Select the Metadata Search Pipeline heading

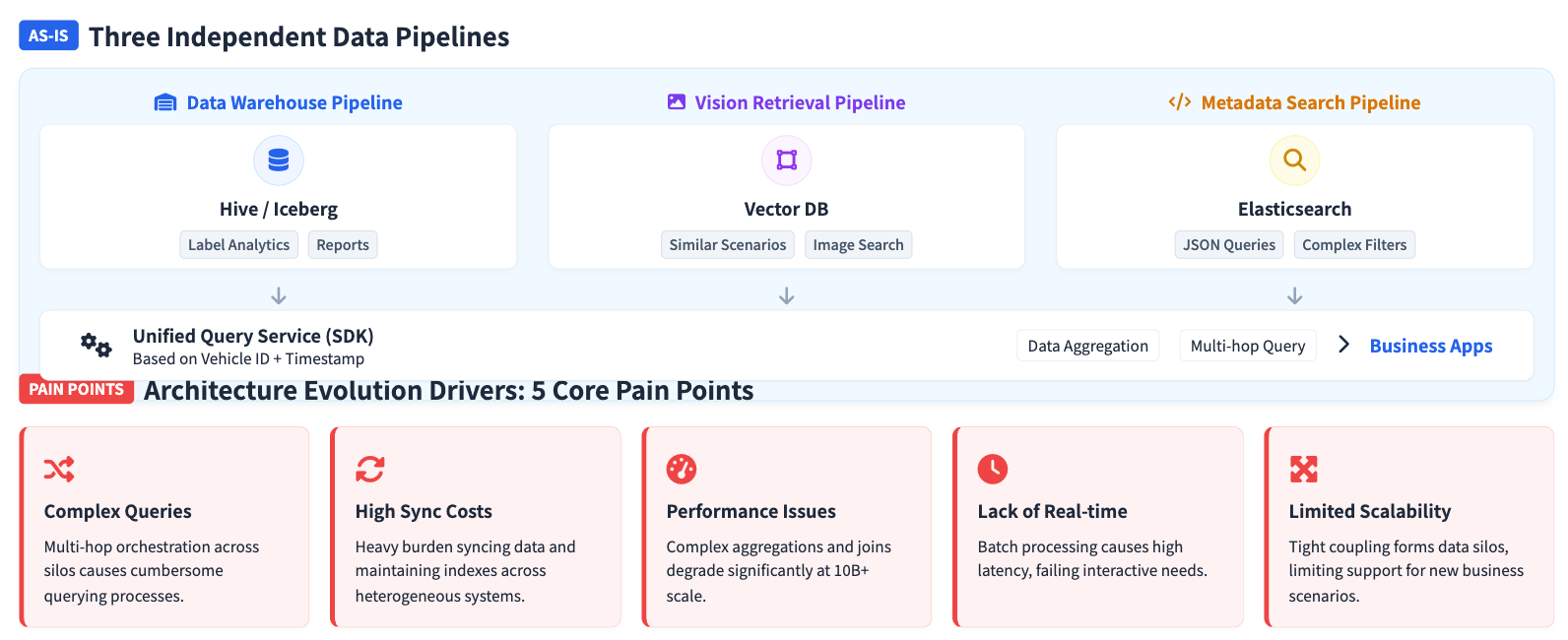point(1310,102)
